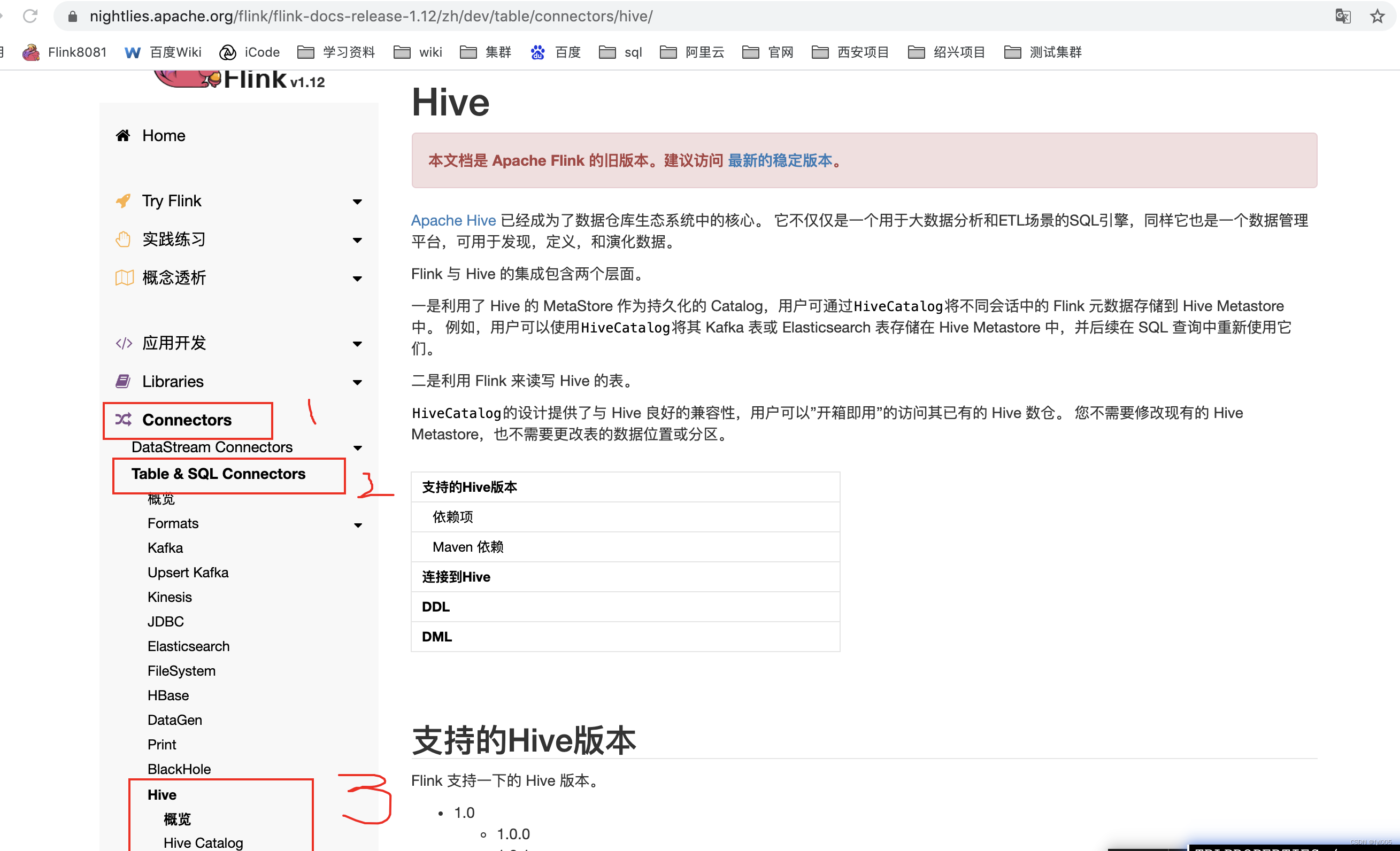Follow the Apache Hive link
The height and width of the screenshot is (851, 1400).
pyautogui.click(x=453, y=220)
